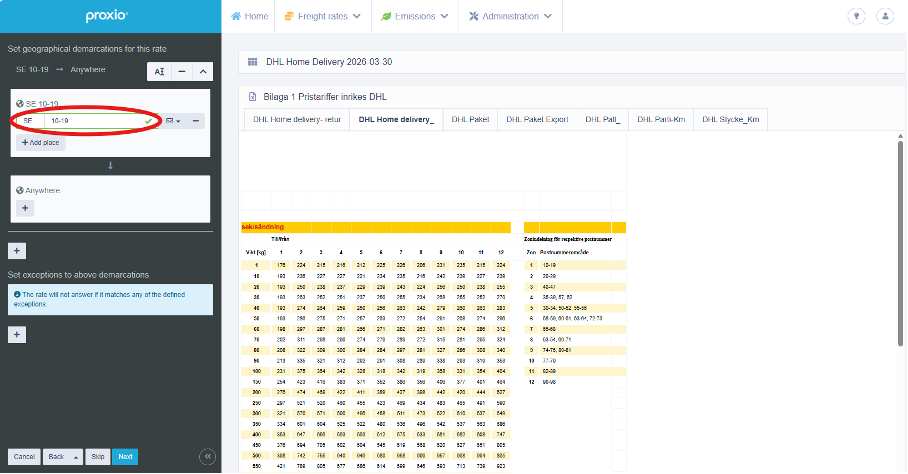The image size is (908, 474).
Task: Click the 'Postnummerområde' header cell
Action: pyautogui.click(x=564, y=252)
